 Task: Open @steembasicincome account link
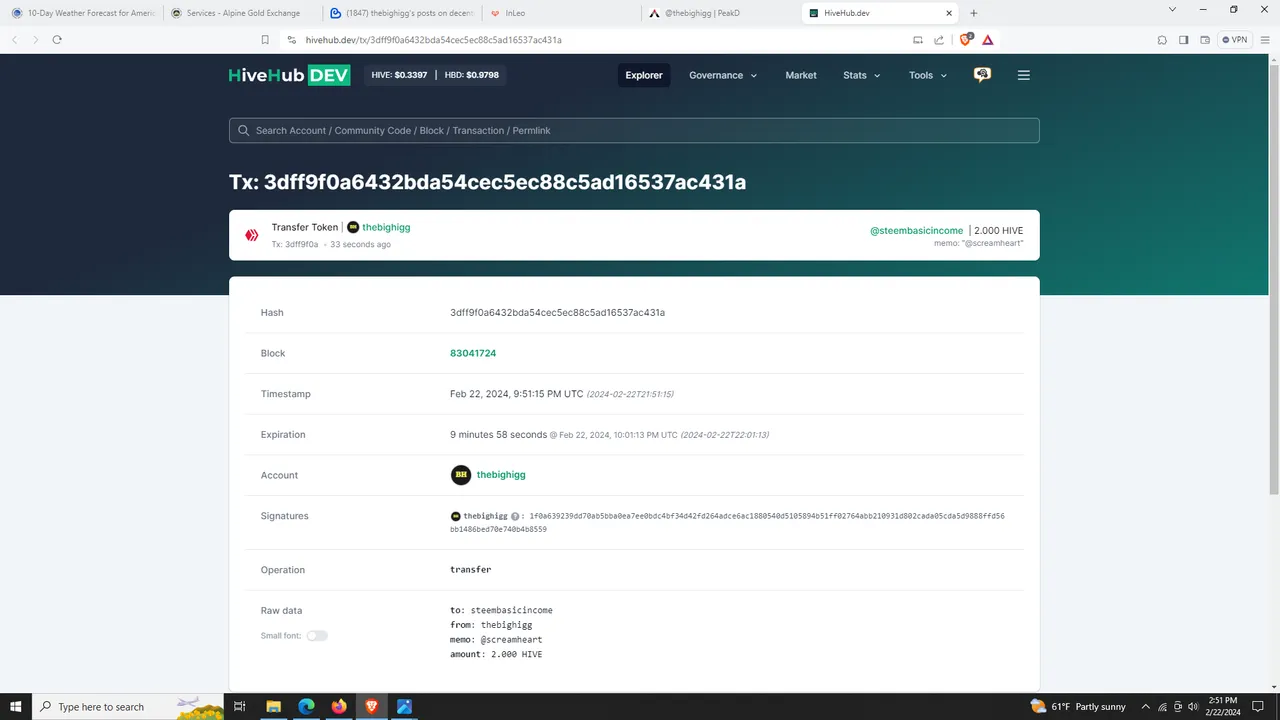(916, 230)
